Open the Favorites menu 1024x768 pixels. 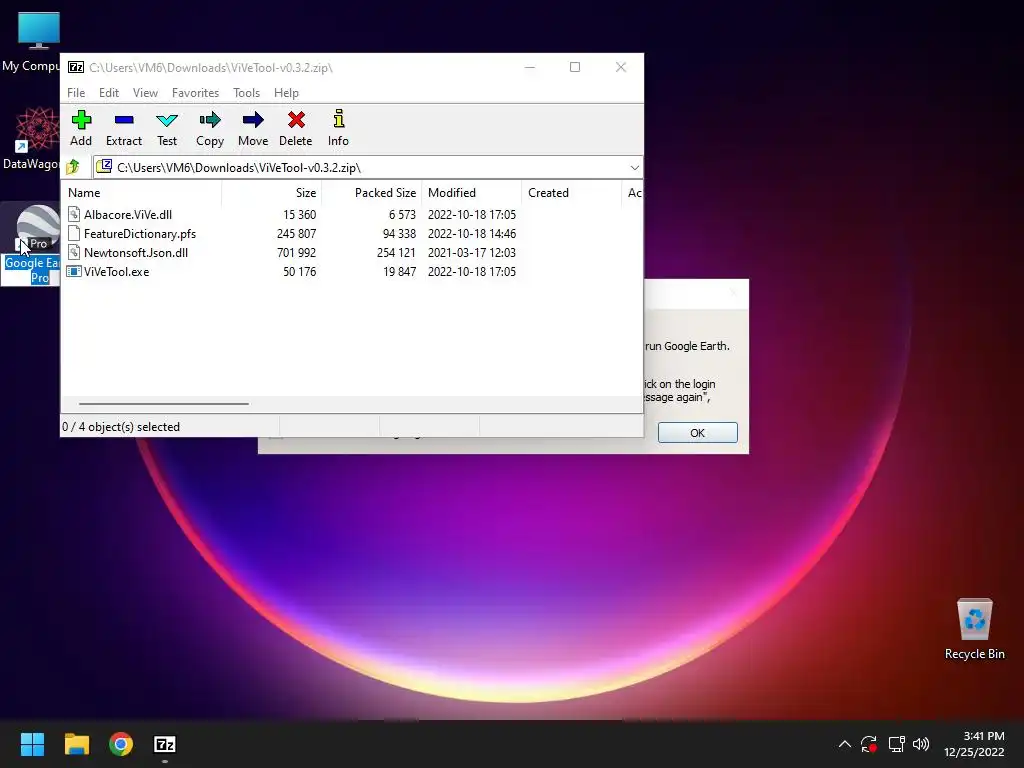pyautogui.click(x=195, y=93)
